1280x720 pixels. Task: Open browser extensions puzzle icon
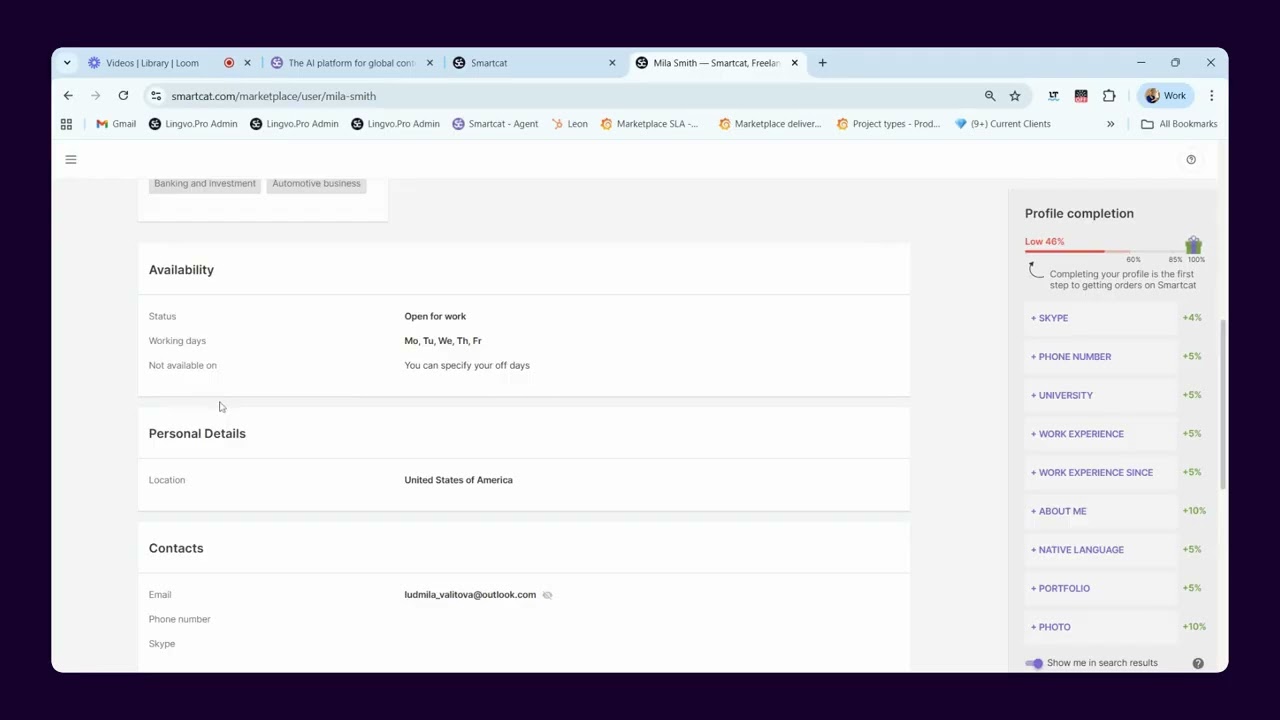(1109, 96)
